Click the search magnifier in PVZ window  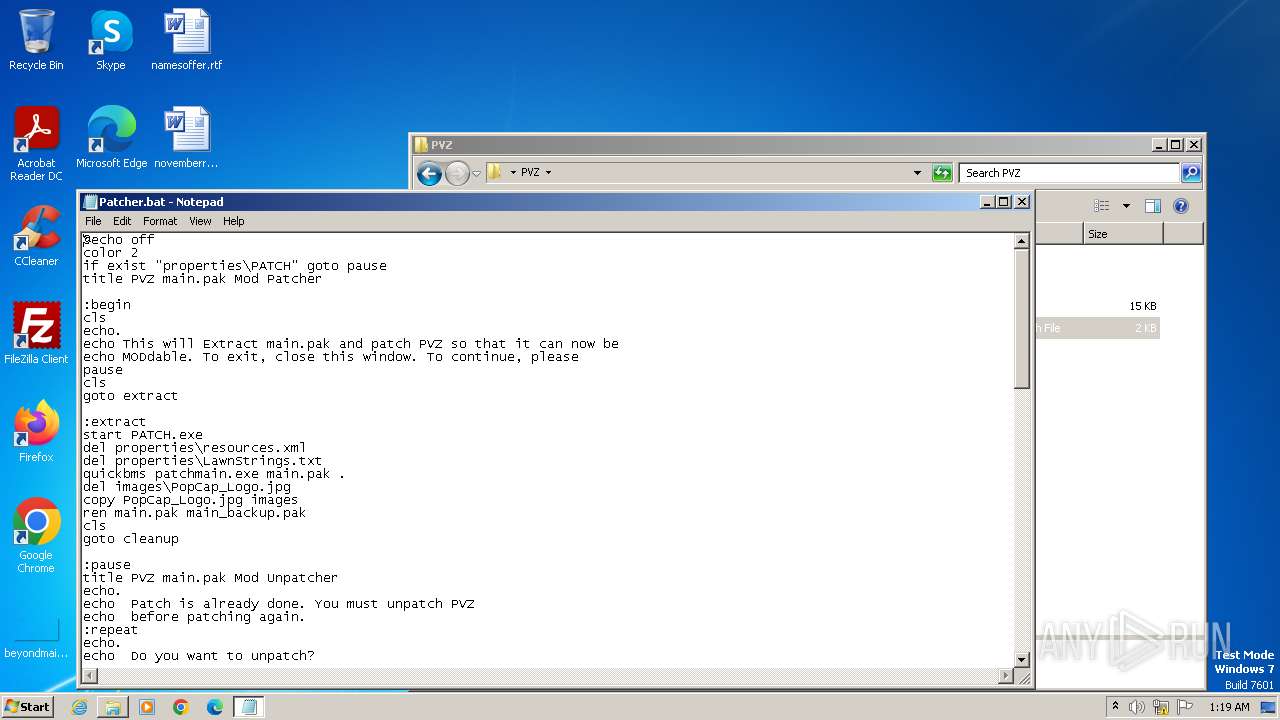pos(1190,173)
